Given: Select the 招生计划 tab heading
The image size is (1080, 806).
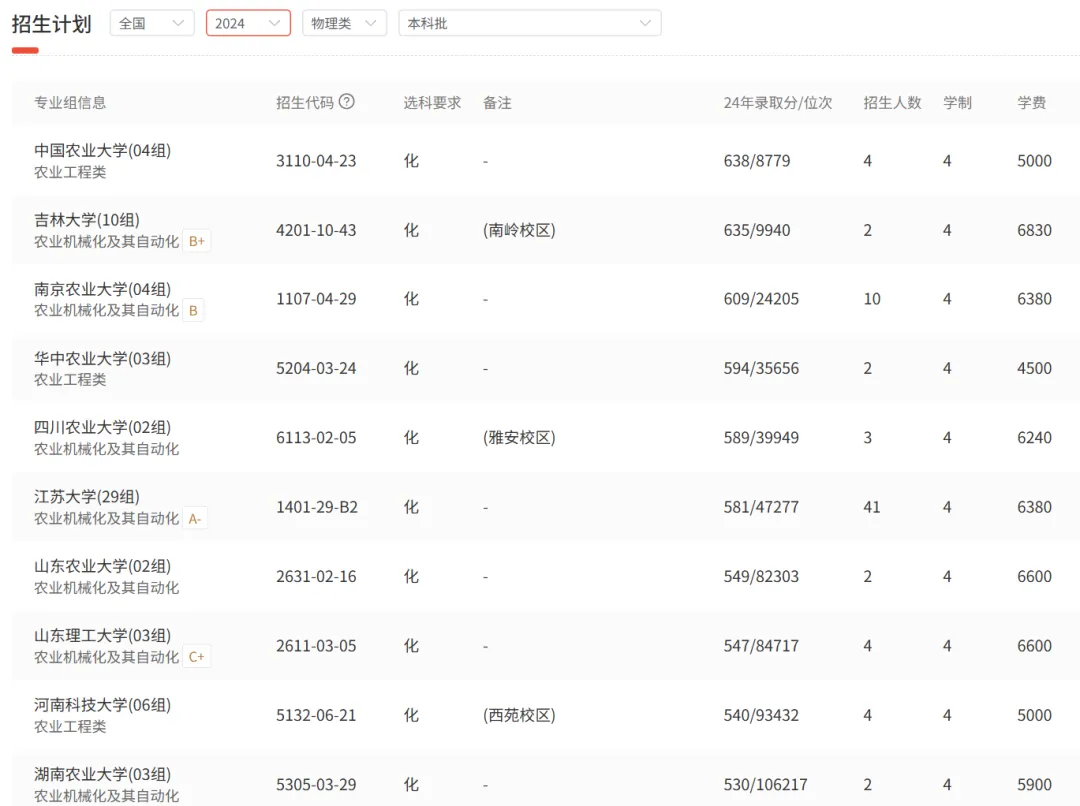Looking at the screenshot, I should (x=52, y=24).
